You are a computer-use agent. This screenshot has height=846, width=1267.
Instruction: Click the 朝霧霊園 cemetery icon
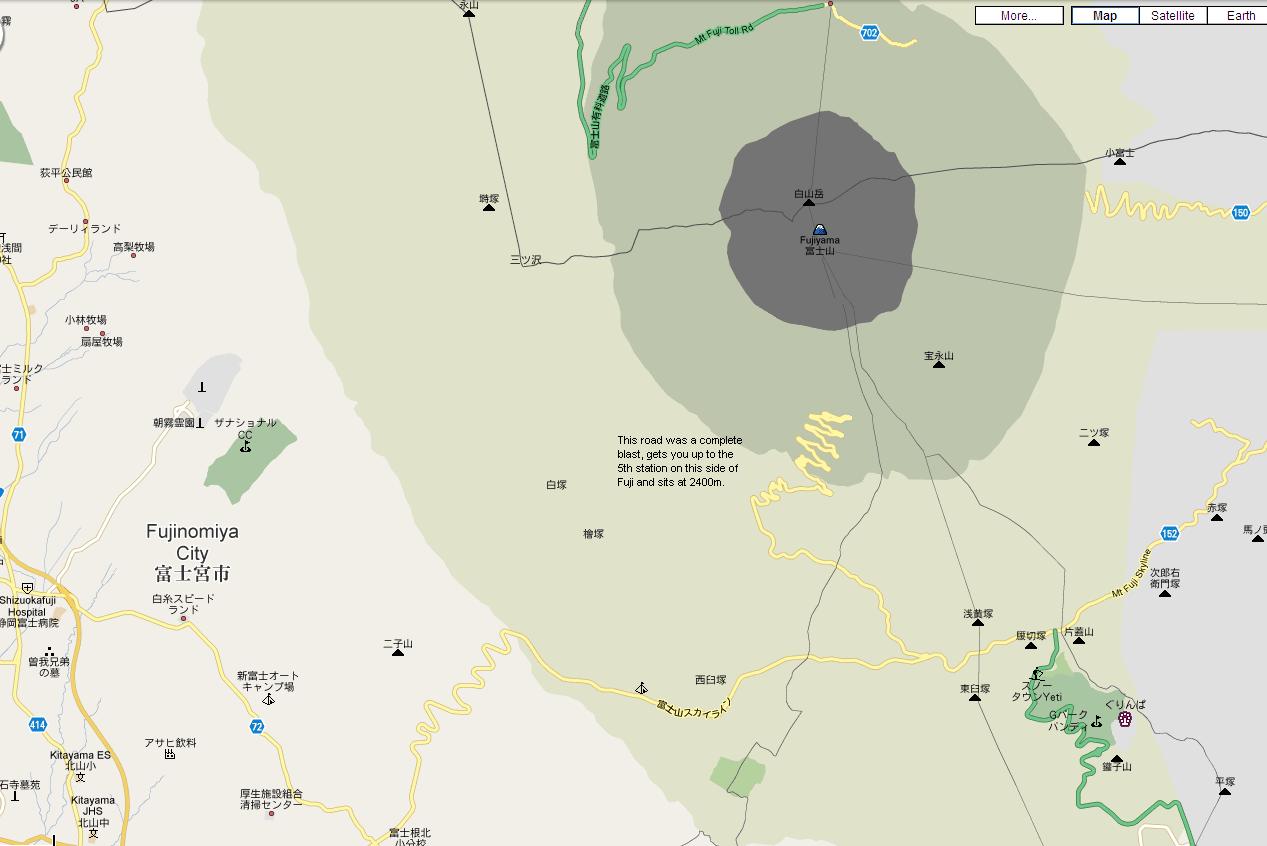tap(200, 423)
